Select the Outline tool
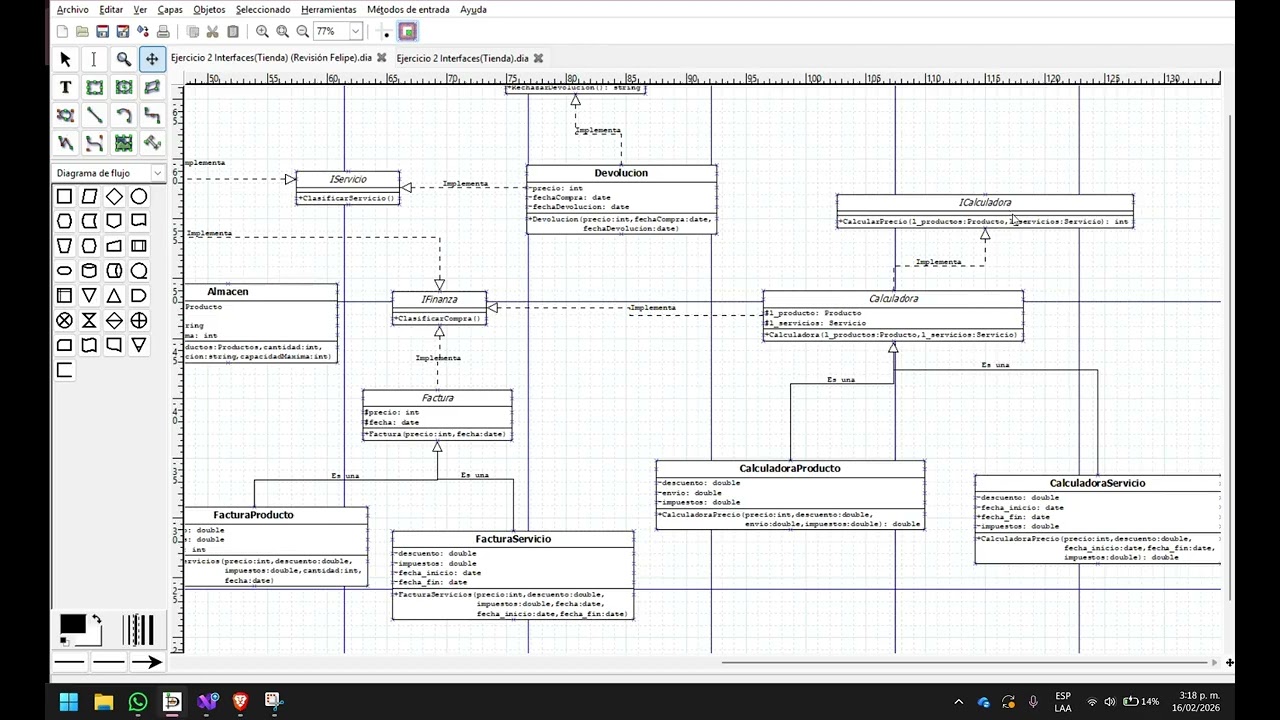This screenshot has width=1280, height=720. click(x=152, y=143)
